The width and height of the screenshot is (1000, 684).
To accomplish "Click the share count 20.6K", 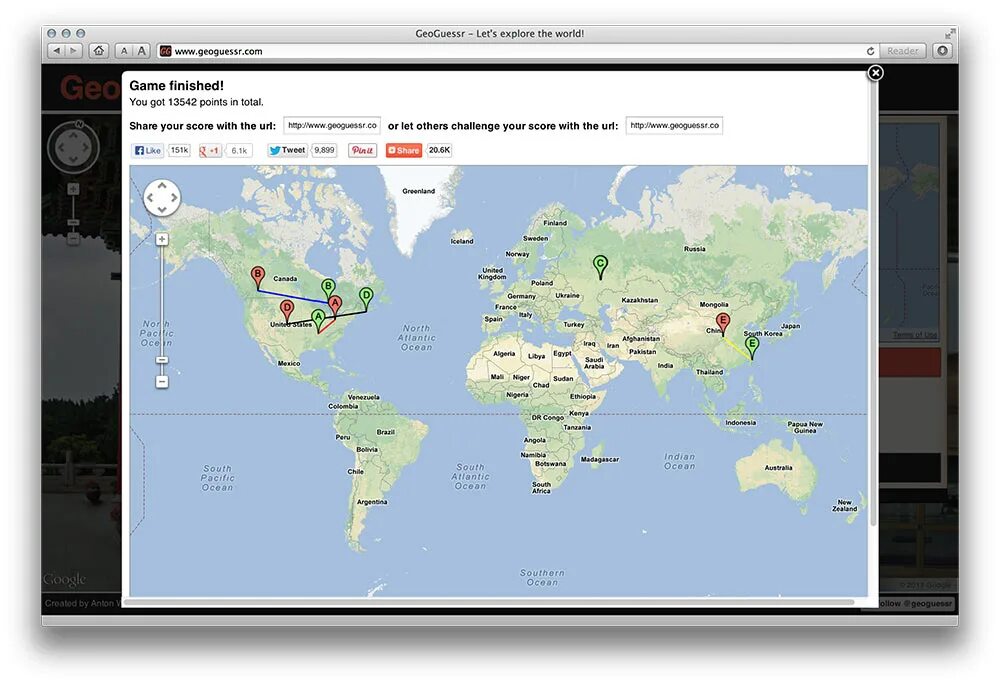I will coord(439,150).
